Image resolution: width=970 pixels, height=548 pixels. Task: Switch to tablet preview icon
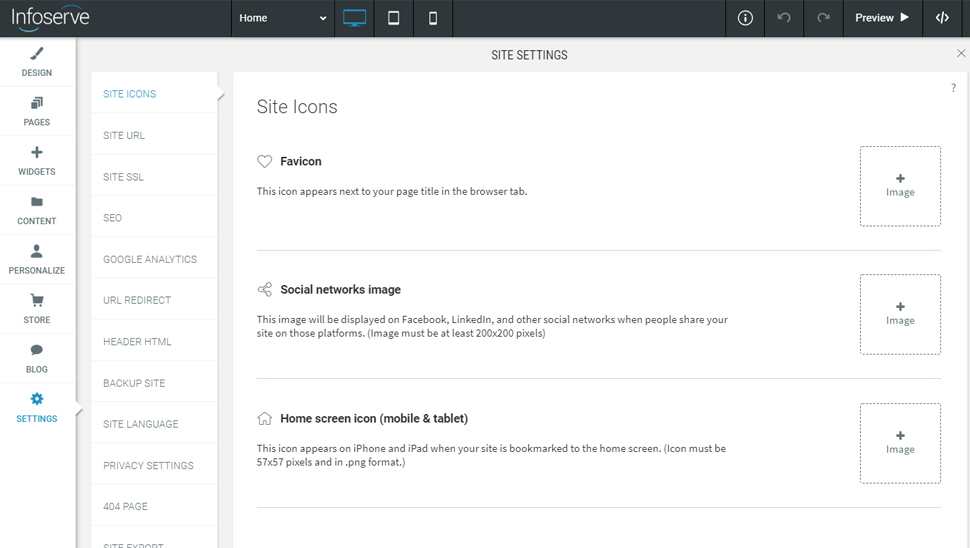(x=394, y=18)
